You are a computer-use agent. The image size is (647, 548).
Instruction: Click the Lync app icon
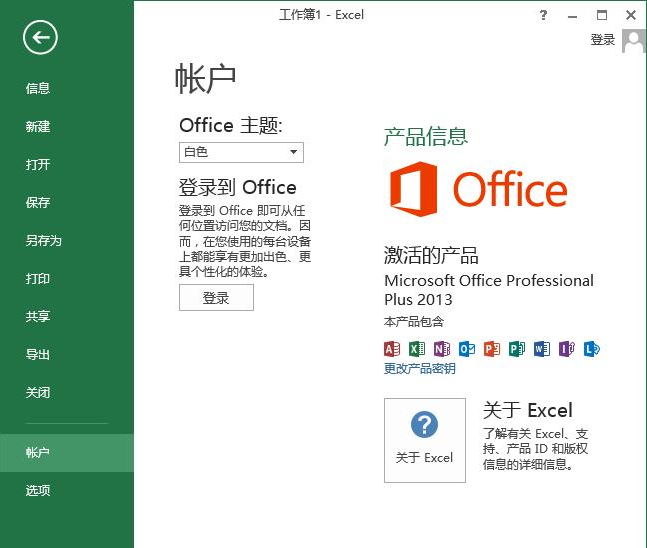tap(592, 349)
